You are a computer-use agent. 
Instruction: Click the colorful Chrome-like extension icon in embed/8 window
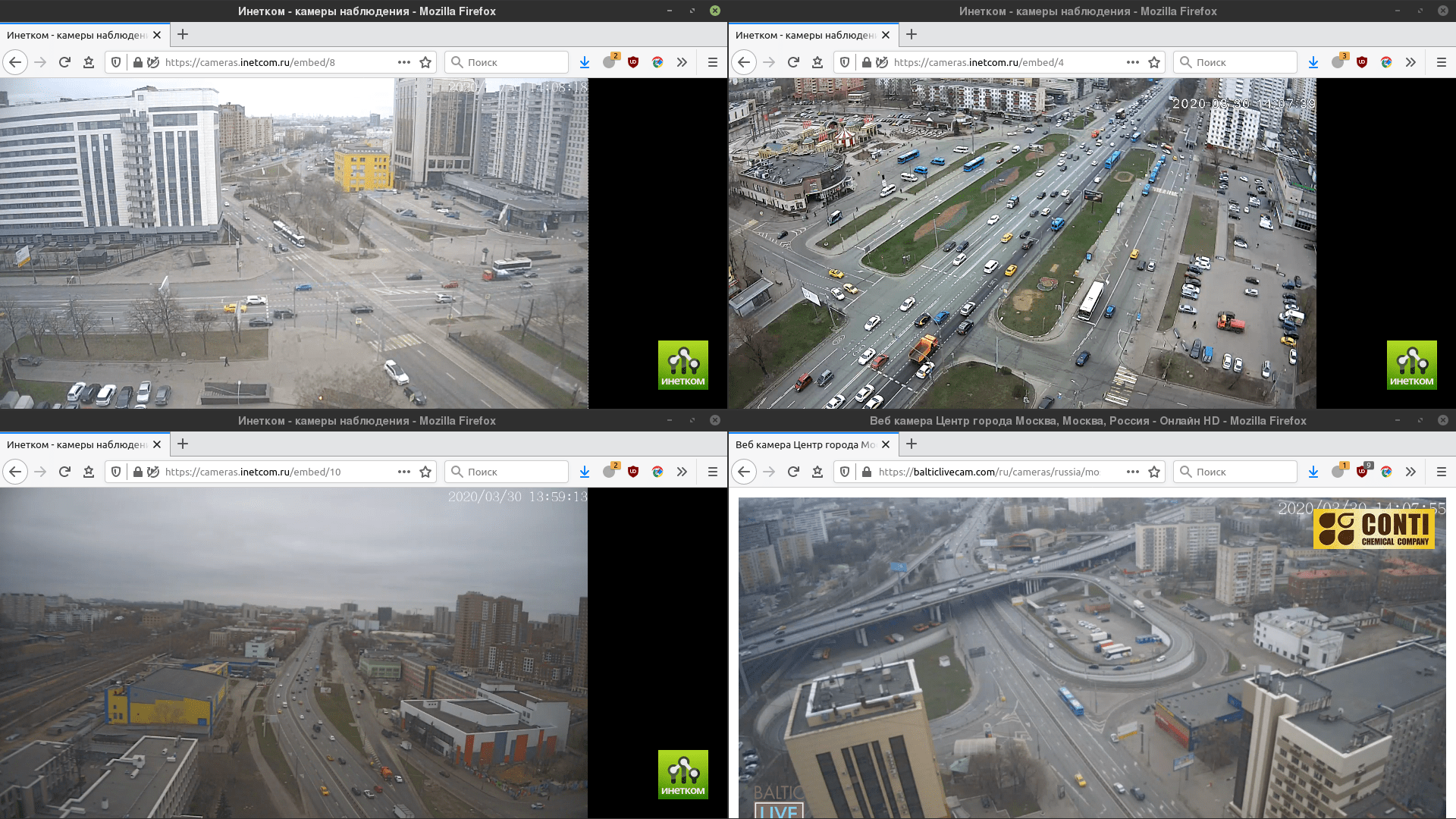(x=657, y=62)
